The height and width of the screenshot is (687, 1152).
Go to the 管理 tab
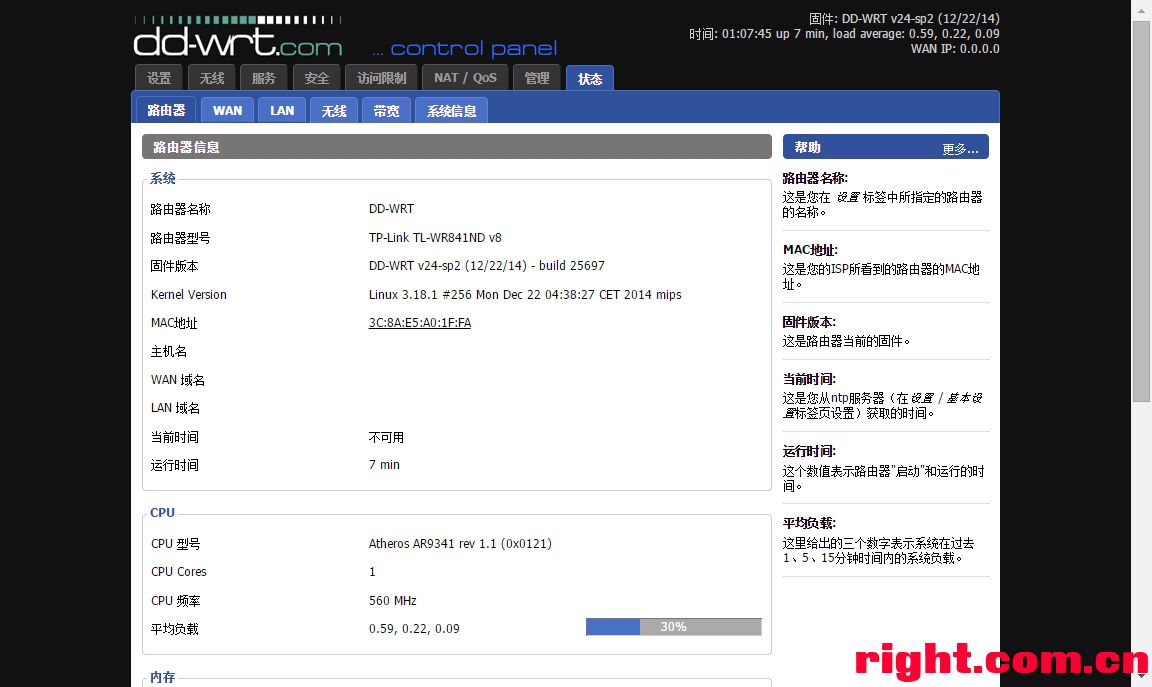click(x=536, y=78)
